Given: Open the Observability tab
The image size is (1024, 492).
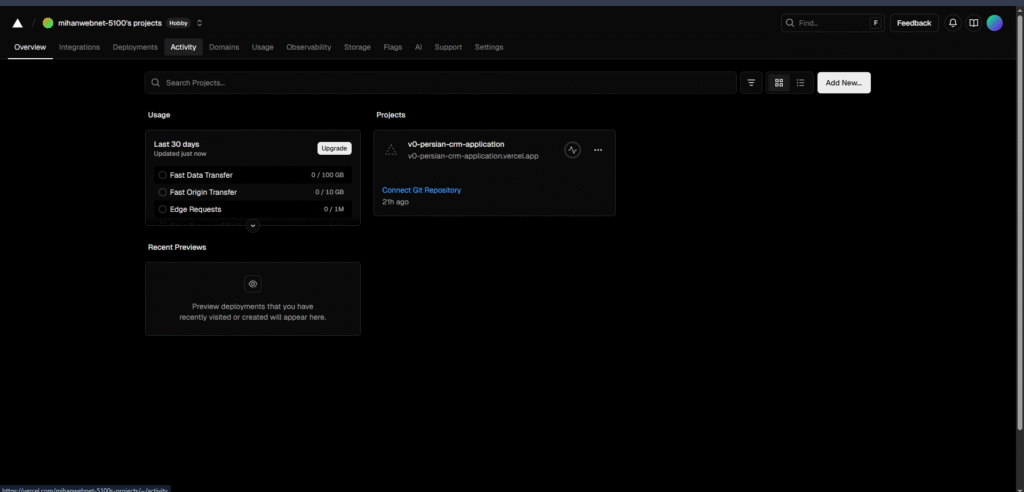Looking at the screenshot, I should 308,47.
